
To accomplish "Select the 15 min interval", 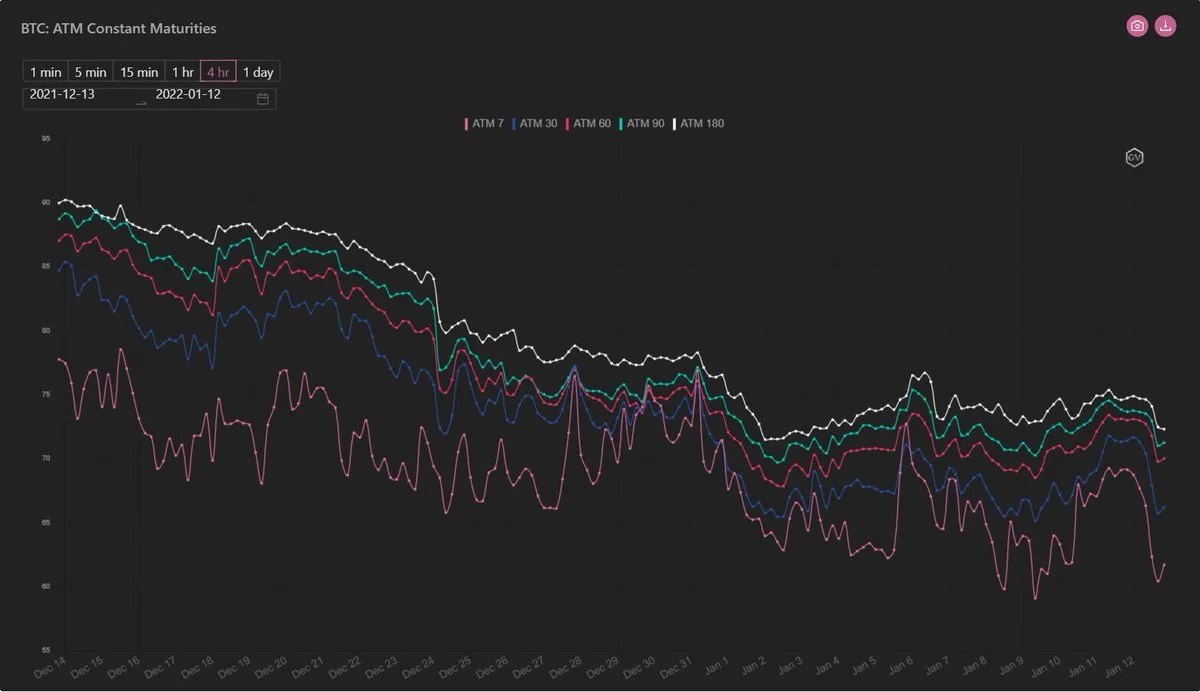I will click(x=139, y=72).
